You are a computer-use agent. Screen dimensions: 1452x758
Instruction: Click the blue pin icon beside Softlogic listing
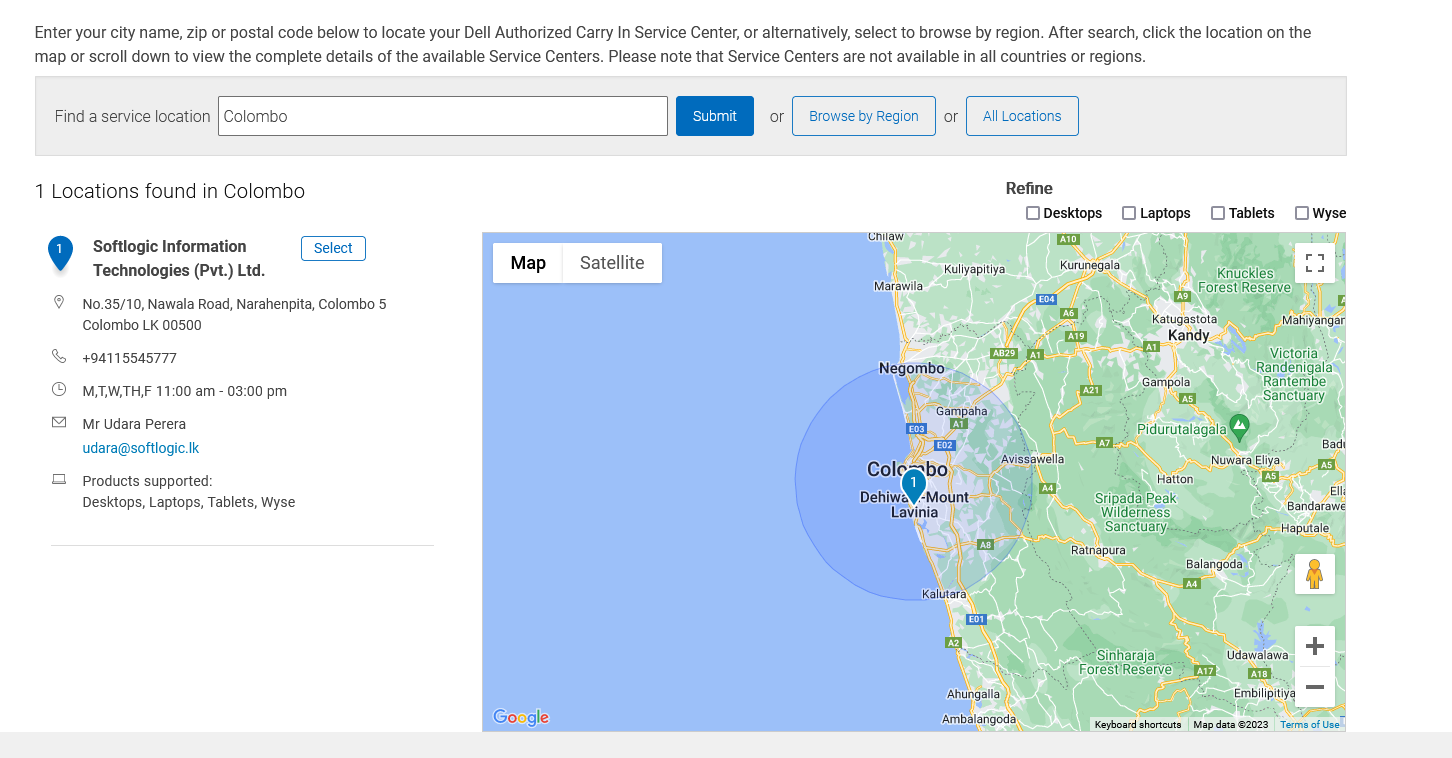(60, 254)
